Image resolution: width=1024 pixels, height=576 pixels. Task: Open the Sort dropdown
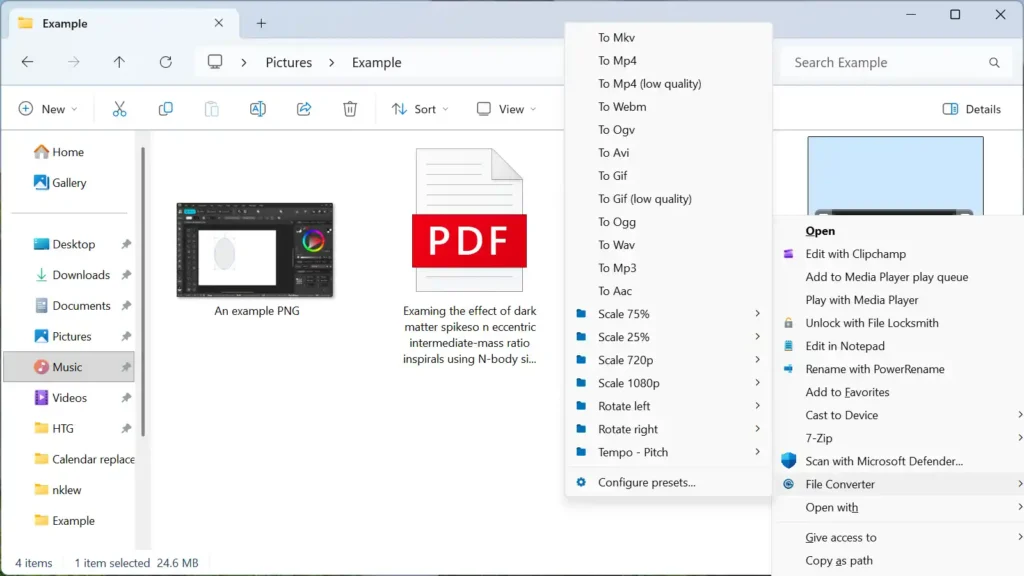(419, 108)
